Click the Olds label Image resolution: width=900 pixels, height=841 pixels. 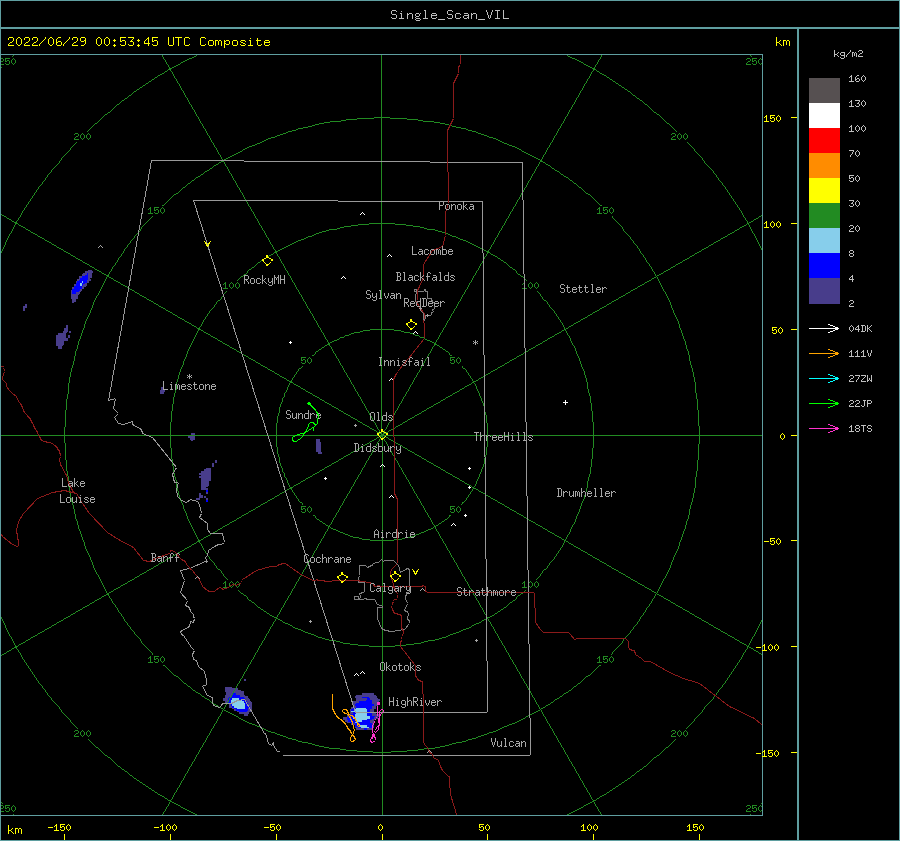(x=381, y=417)
